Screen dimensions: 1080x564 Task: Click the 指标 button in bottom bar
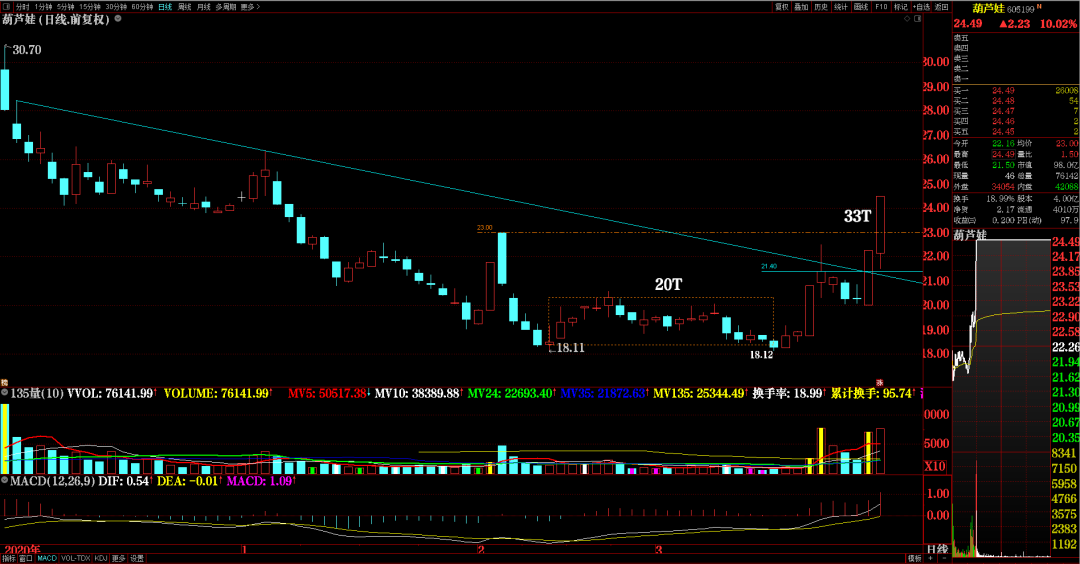point(8,558)
